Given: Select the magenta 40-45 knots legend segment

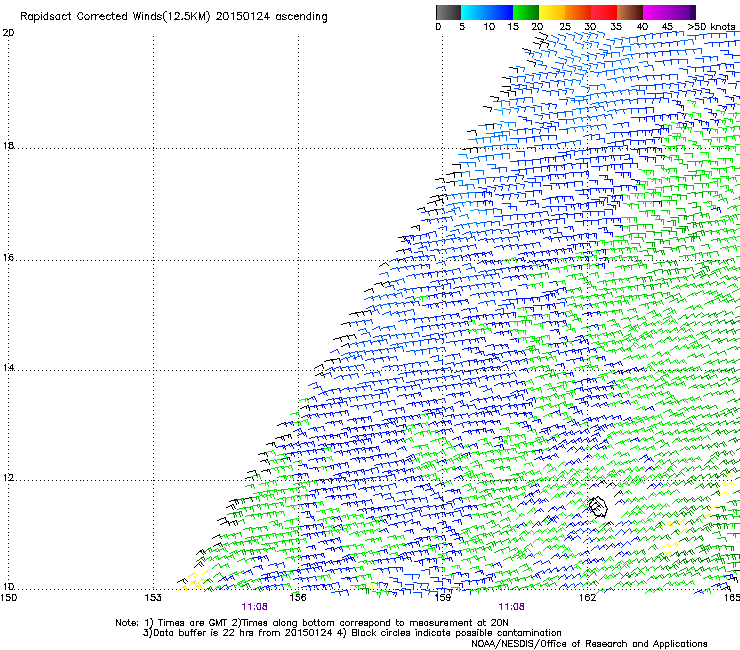Looking at the screenshot, I should (x=656, y=12).
